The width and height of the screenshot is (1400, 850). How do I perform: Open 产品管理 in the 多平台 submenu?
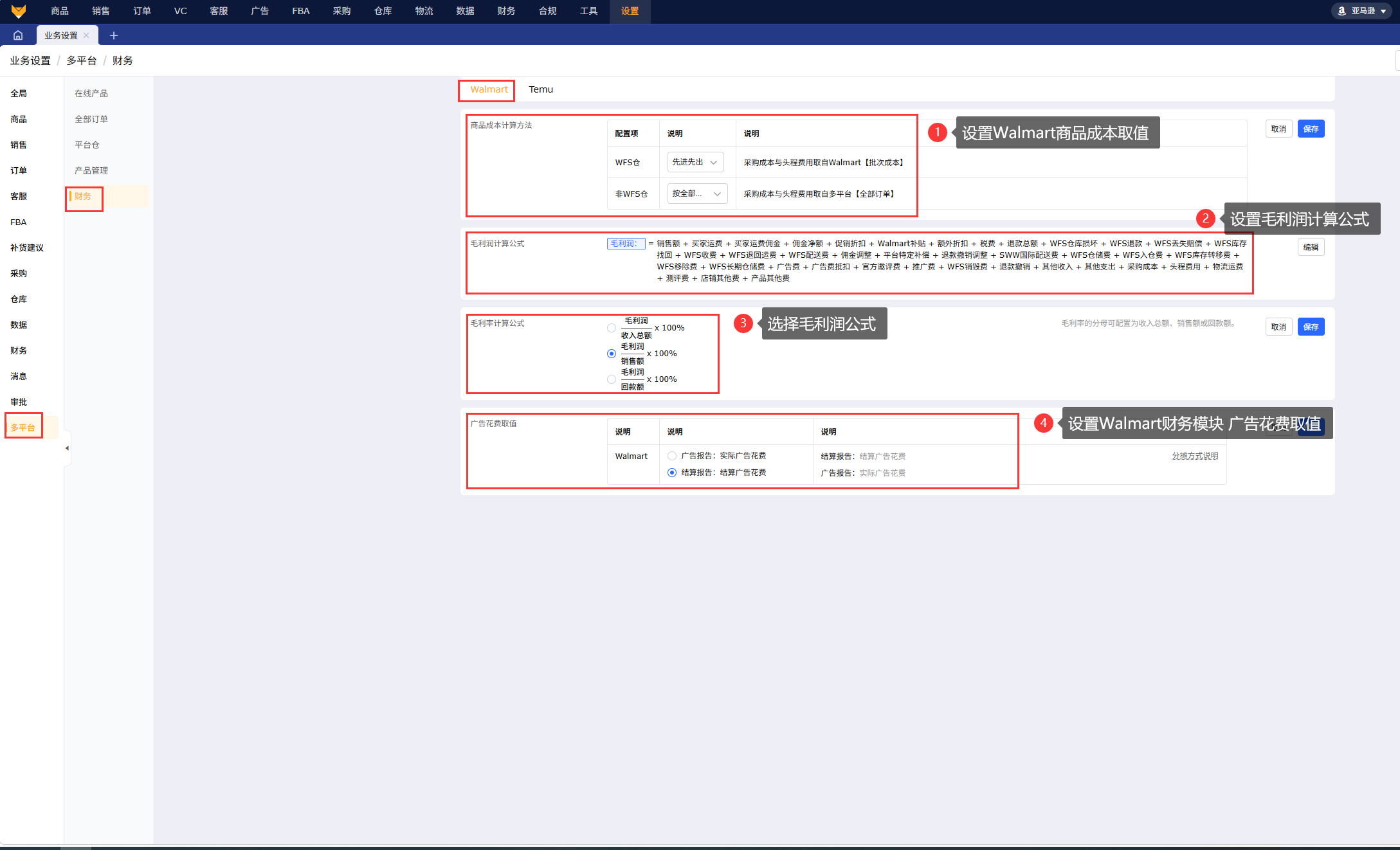click(91, 170)
